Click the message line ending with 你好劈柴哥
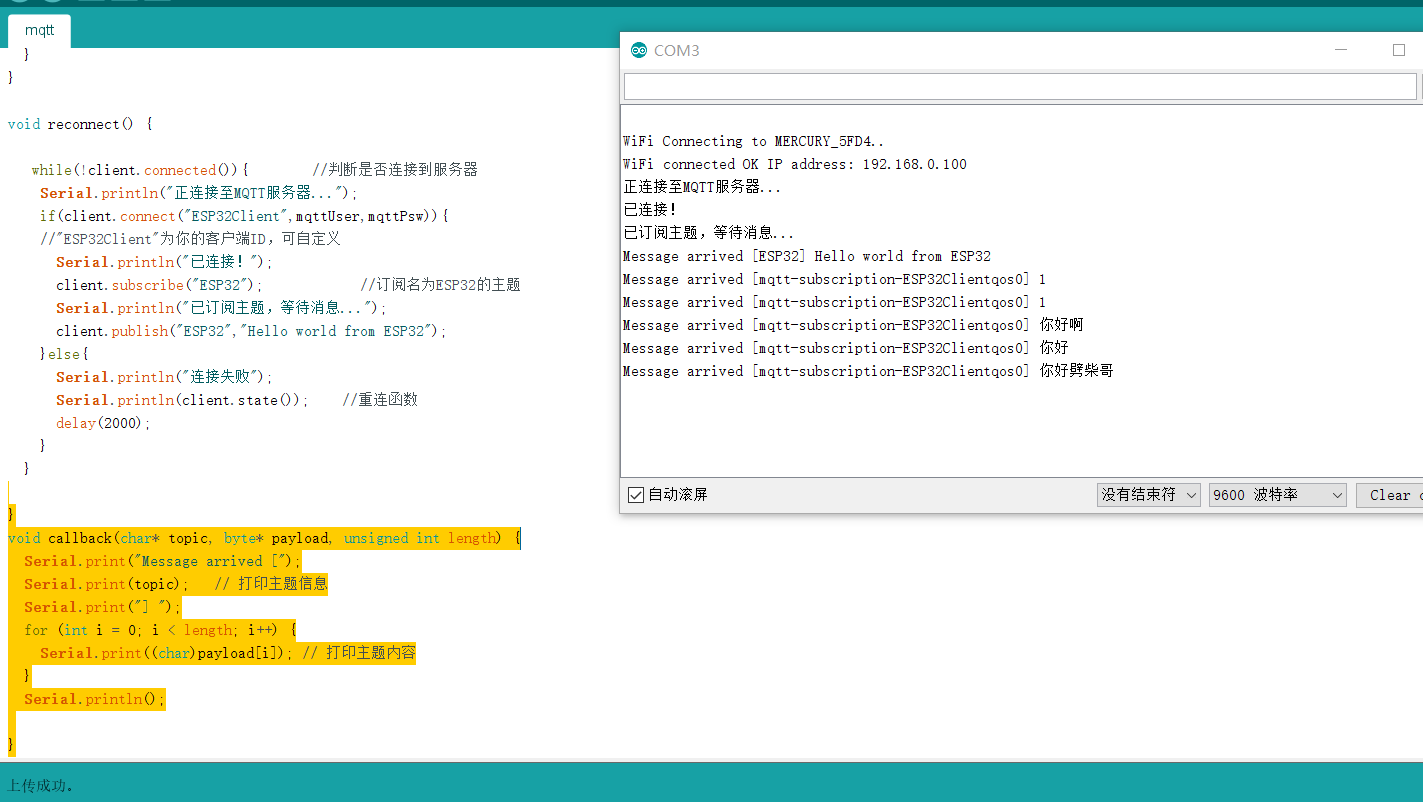Image resolution: width=1423 pixels, height=802 pixels. coord(868,371)
